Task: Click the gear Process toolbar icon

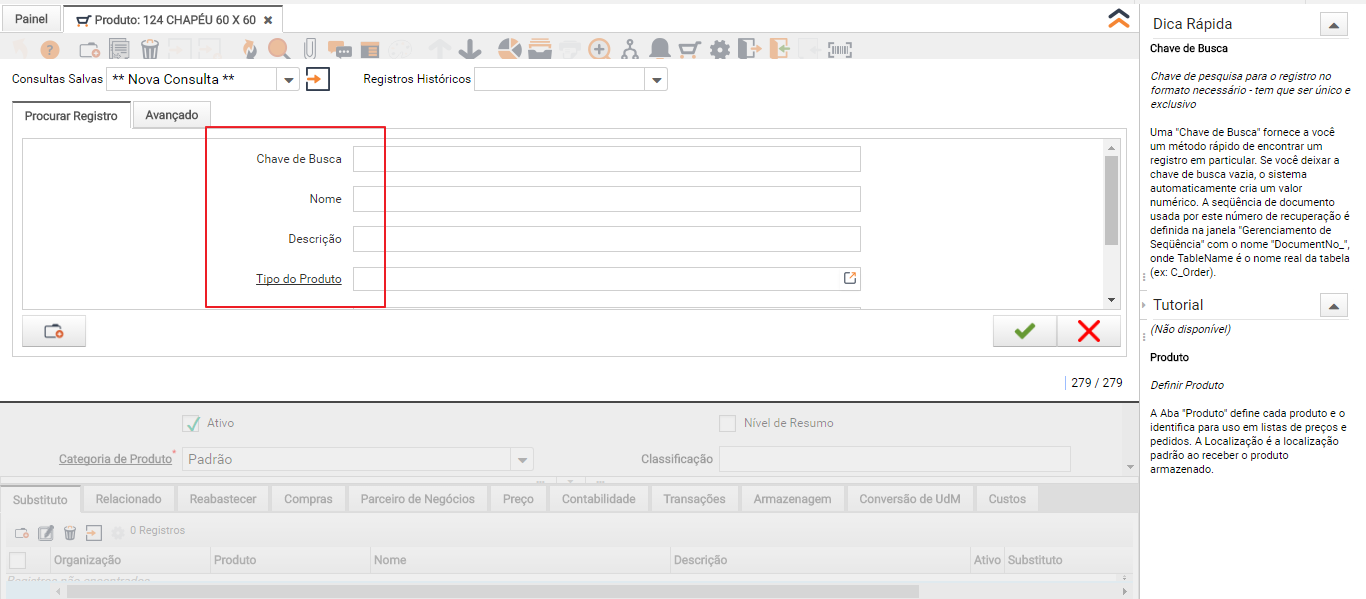Action: [720, 49]
